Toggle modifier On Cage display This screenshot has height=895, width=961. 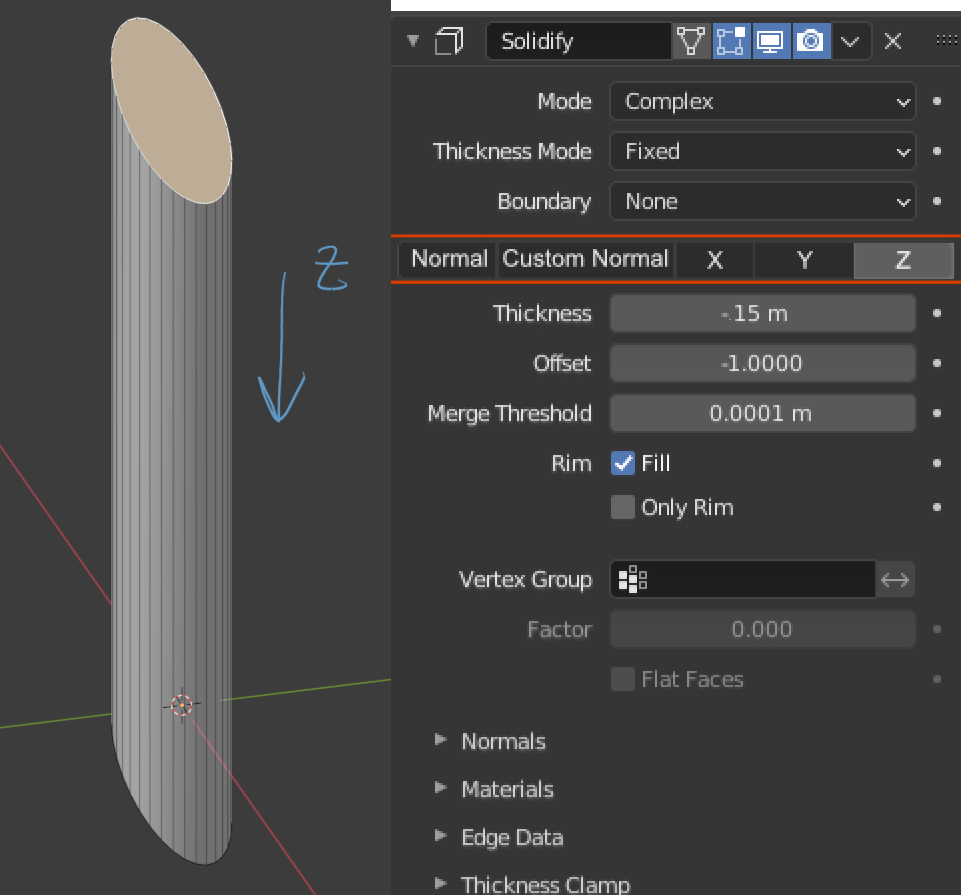[x=691, y=41]
